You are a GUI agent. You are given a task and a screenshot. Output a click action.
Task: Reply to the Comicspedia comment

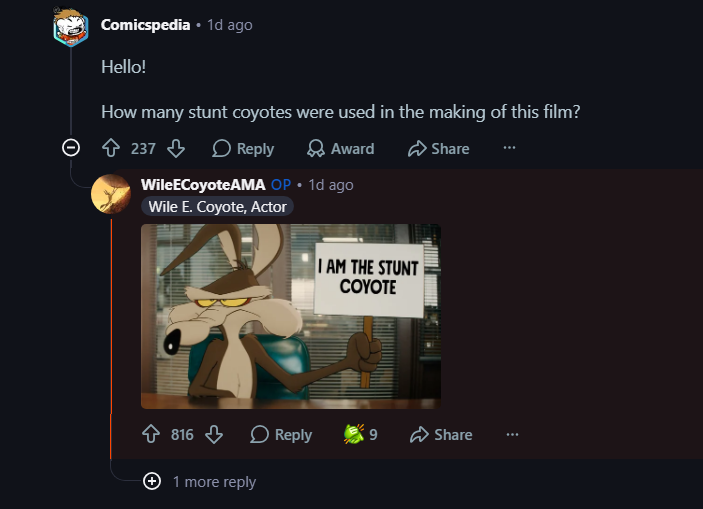click(243, 148)
